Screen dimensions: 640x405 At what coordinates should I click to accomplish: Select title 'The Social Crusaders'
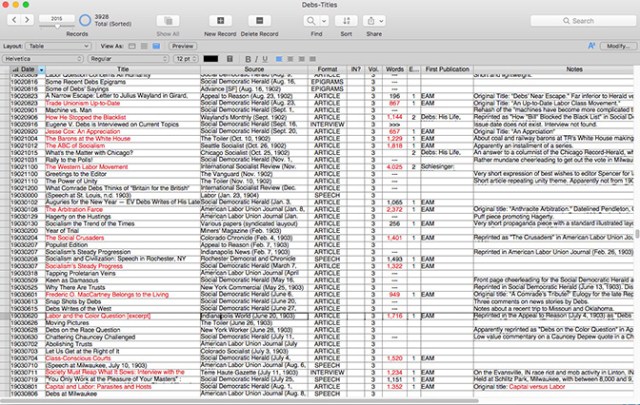75,238
